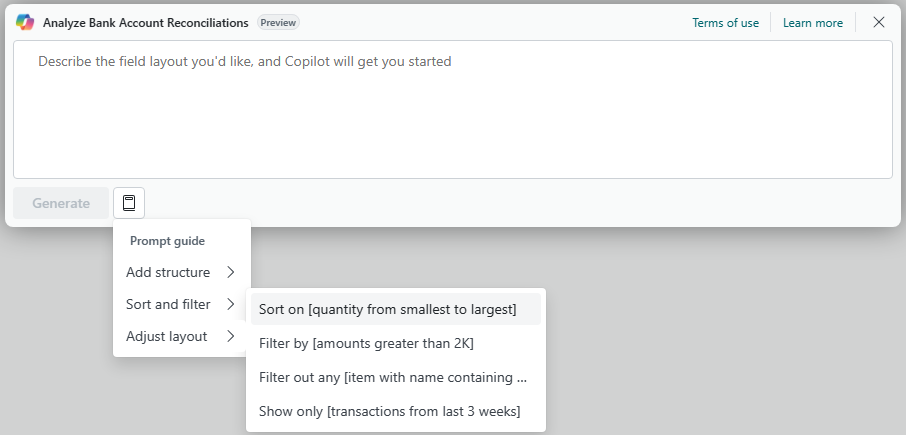Expand the Add structure chevron
This screenshot has width=906, height=435.
click(231, 272)
